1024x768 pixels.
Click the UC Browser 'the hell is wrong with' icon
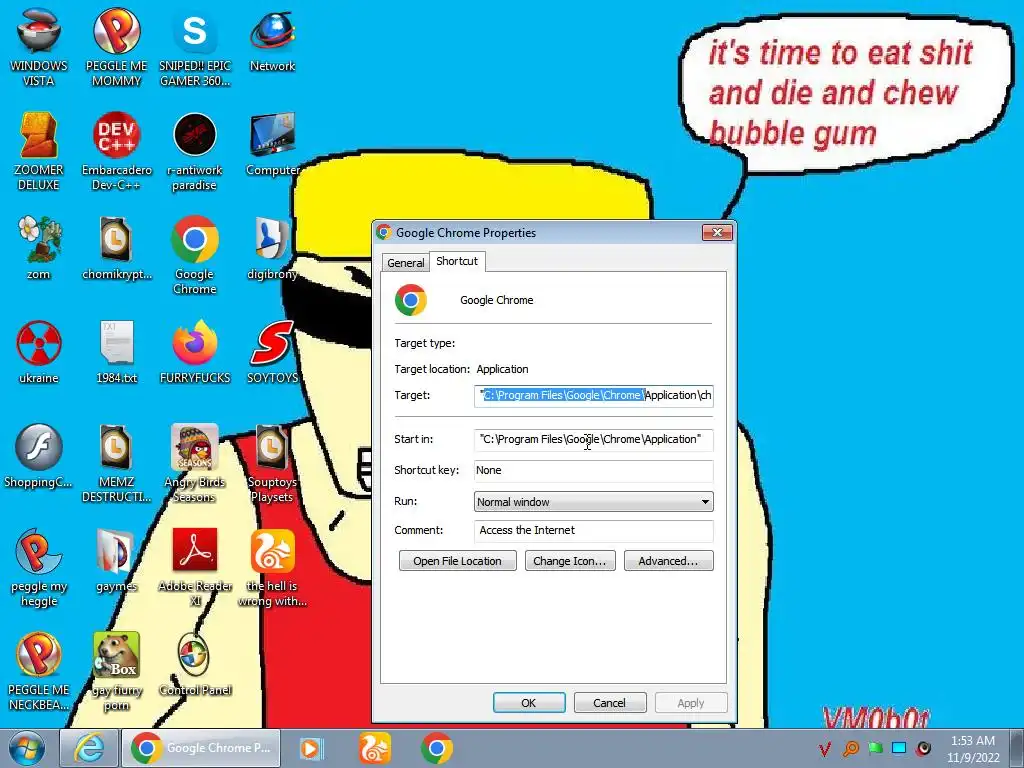click(272, 567)
